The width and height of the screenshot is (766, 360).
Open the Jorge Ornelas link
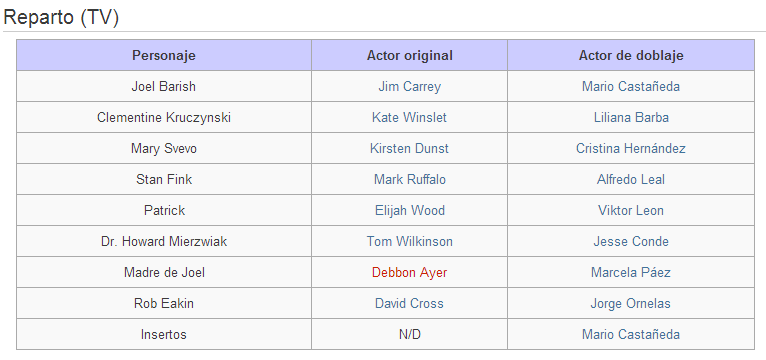[631, 303]
